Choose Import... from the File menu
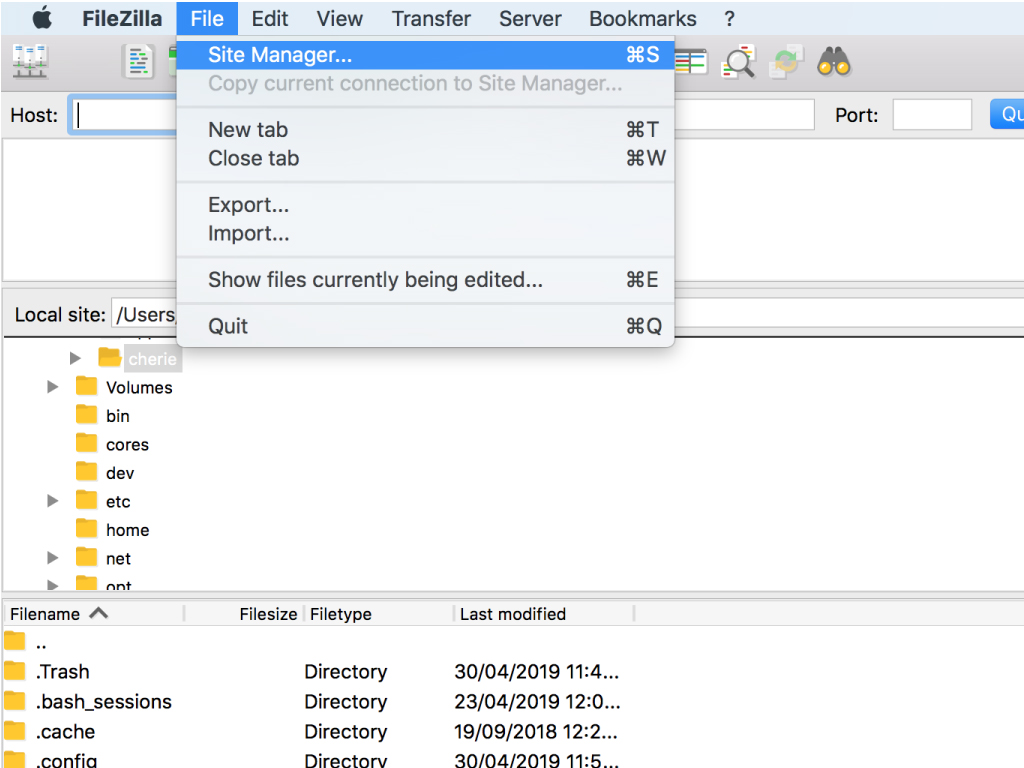Screen dimensions: 1024x768 click(x=425, y=233)
